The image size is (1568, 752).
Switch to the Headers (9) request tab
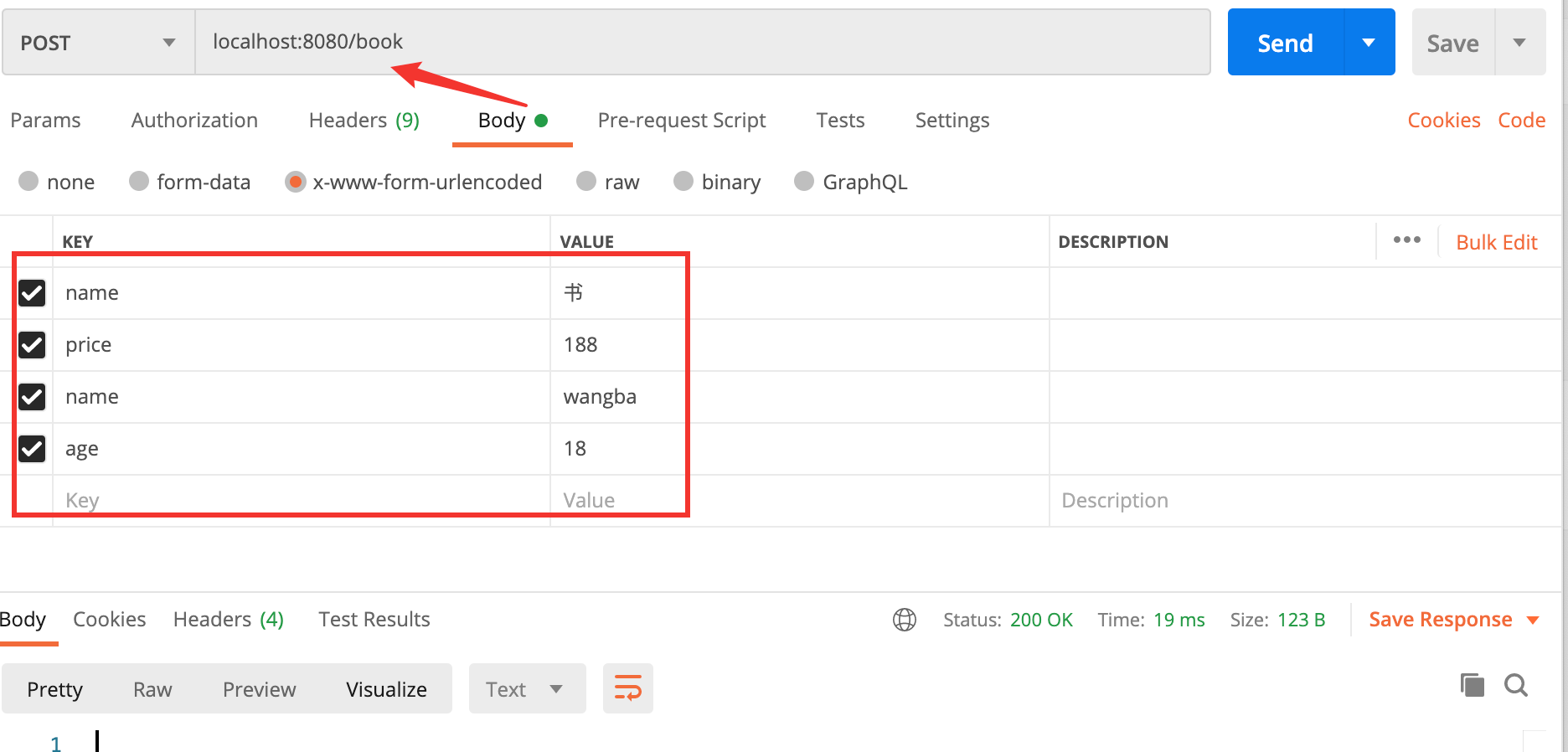[x=364, y=121]
